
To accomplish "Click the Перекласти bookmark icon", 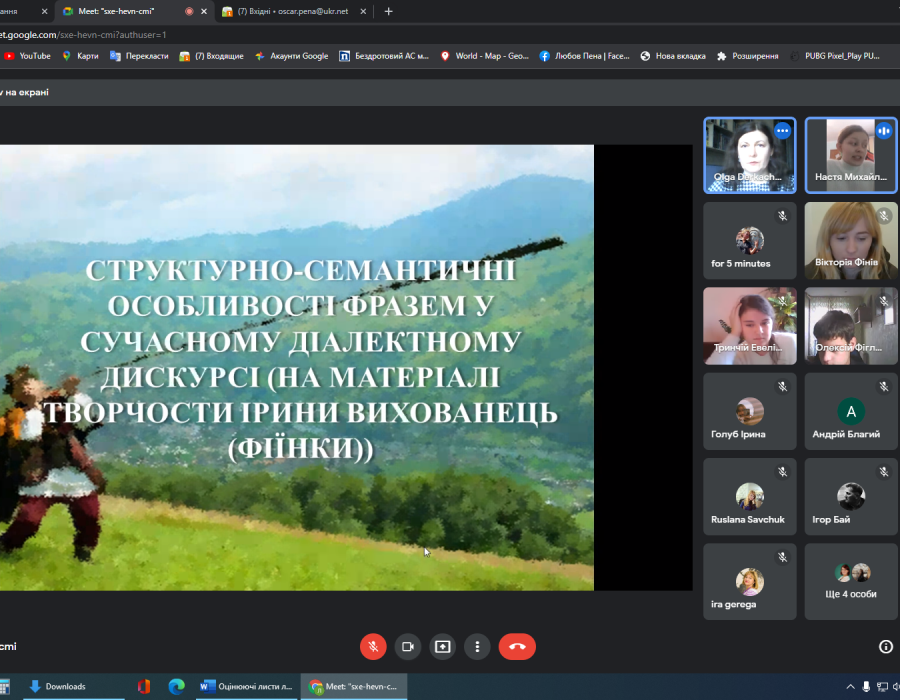I will pos(116,56).
